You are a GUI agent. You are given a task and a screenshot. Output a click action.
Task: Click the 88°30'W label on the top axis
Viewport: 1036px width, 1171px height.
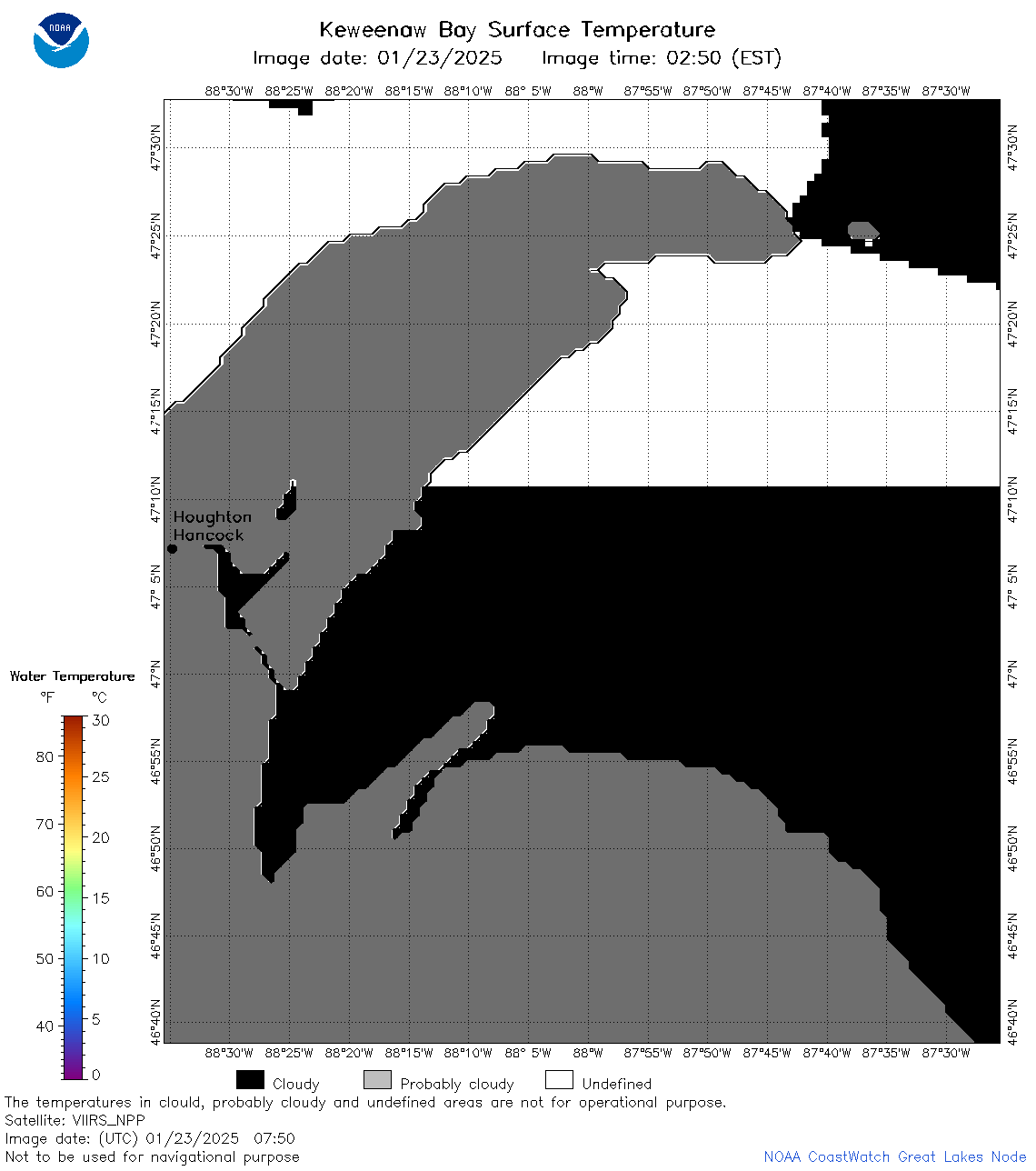point(229,91)
